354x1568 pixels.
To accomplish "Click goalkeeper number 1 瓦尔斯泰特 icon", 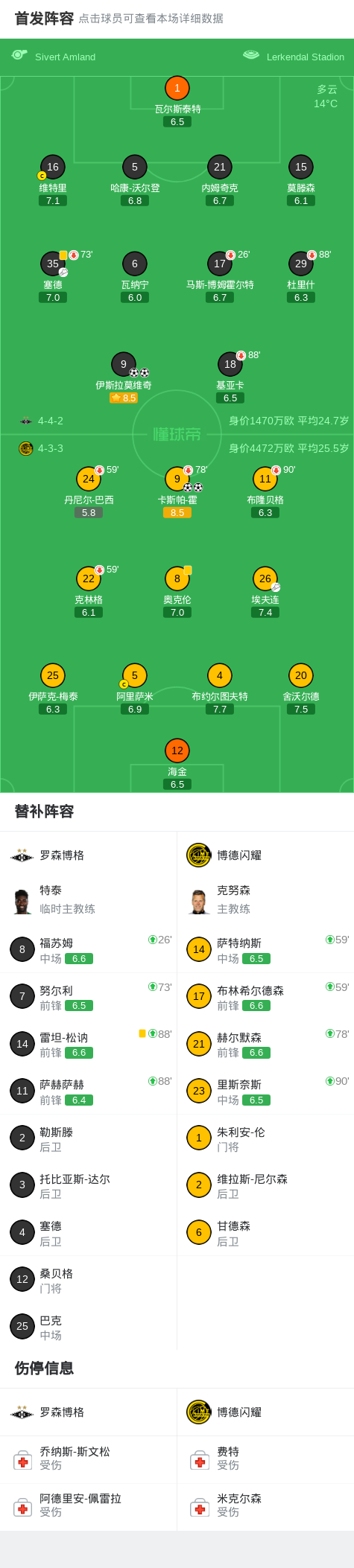I will [x=177, y=89].
